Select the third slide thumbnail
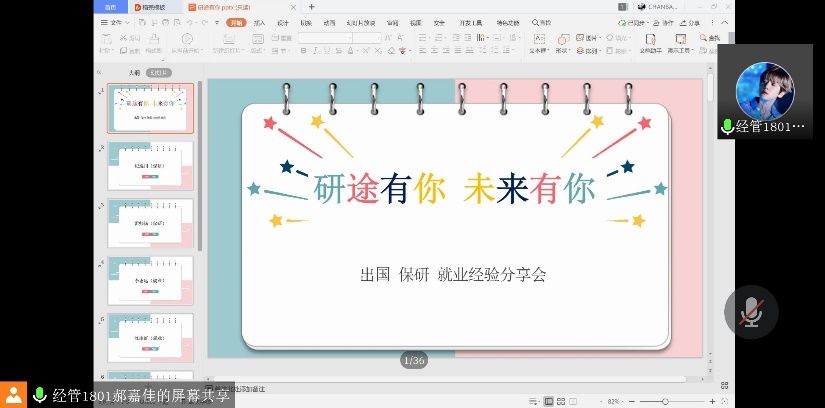 (150, 222)
